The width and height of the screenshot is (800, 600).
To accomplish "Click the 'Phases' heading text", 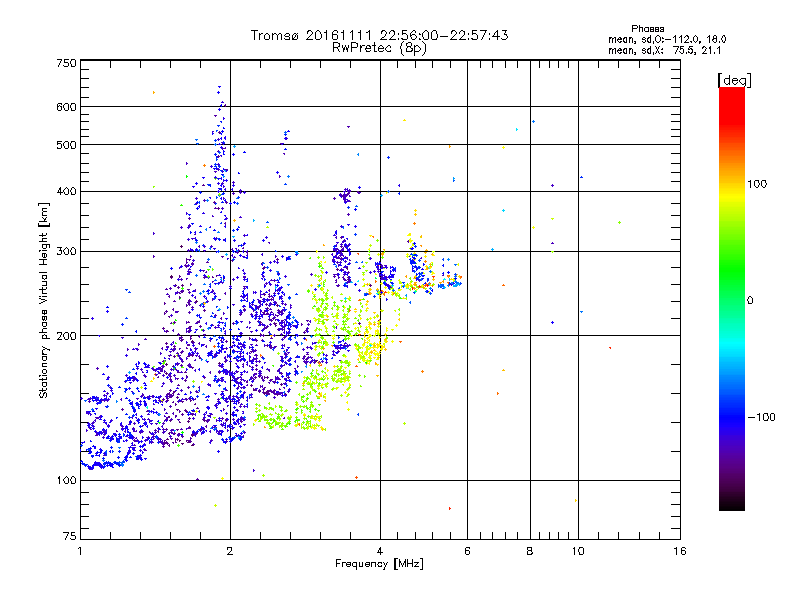I will 647,29.
